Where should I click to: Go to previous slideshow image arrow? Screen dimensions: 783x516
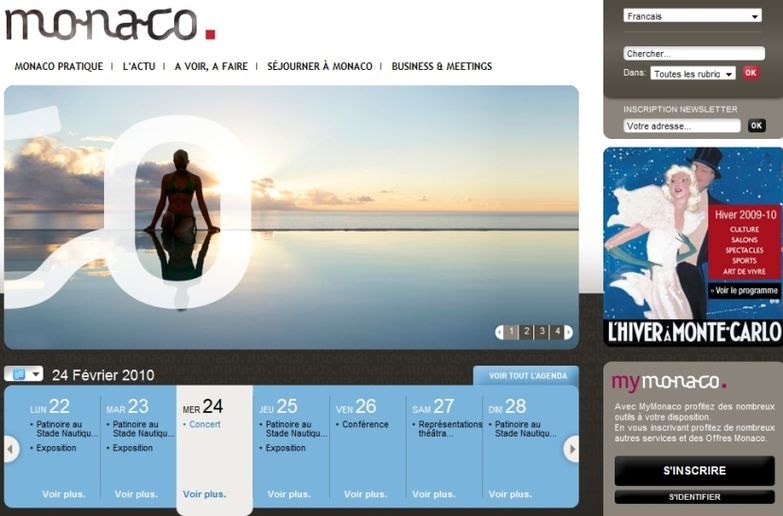coord(499,332)
